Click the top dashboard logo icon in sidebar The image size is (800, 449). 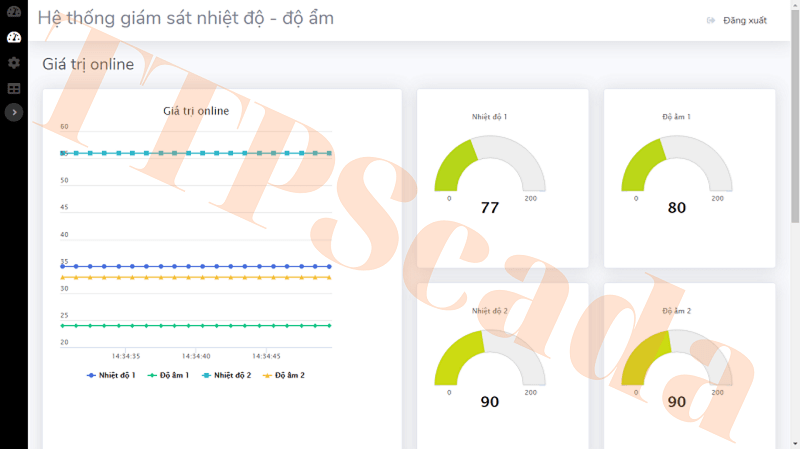[x=14, y=12]
